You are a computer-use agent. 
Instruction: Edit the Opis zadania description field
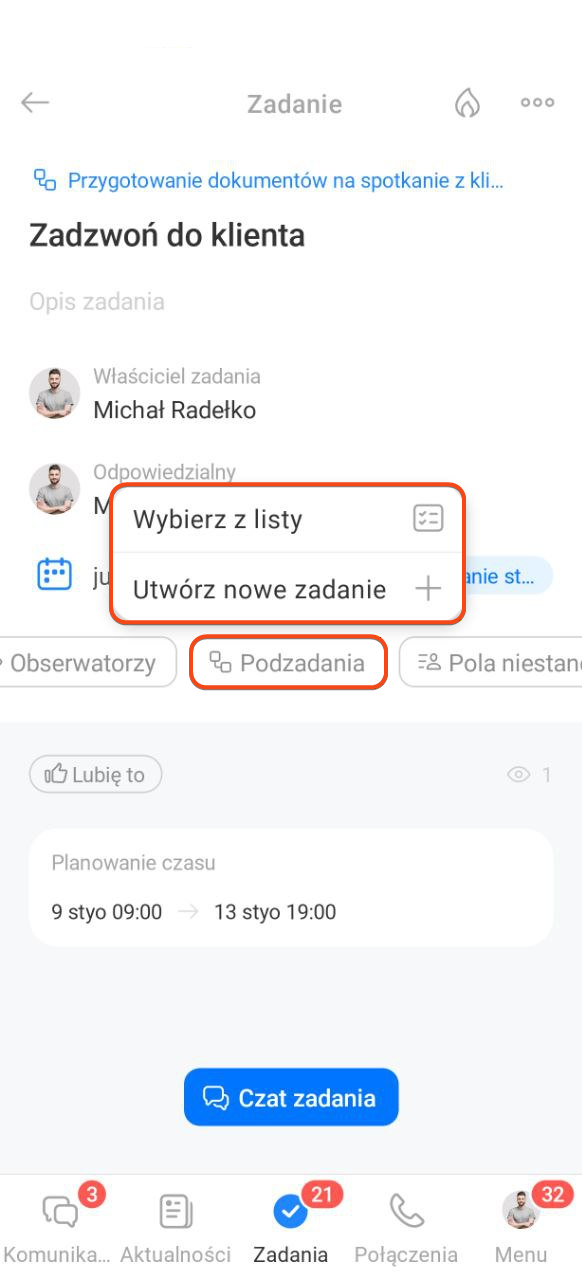[97, 302]
